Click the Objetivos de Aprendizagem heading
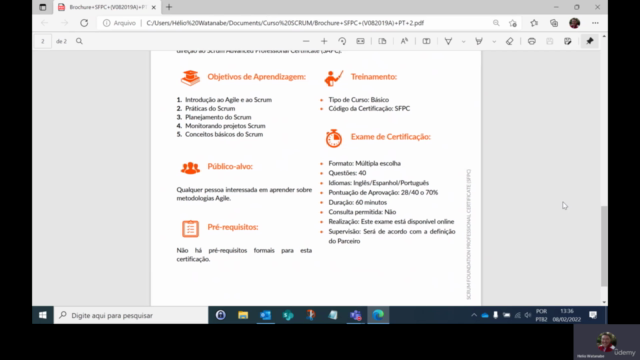 pos(256,77)
